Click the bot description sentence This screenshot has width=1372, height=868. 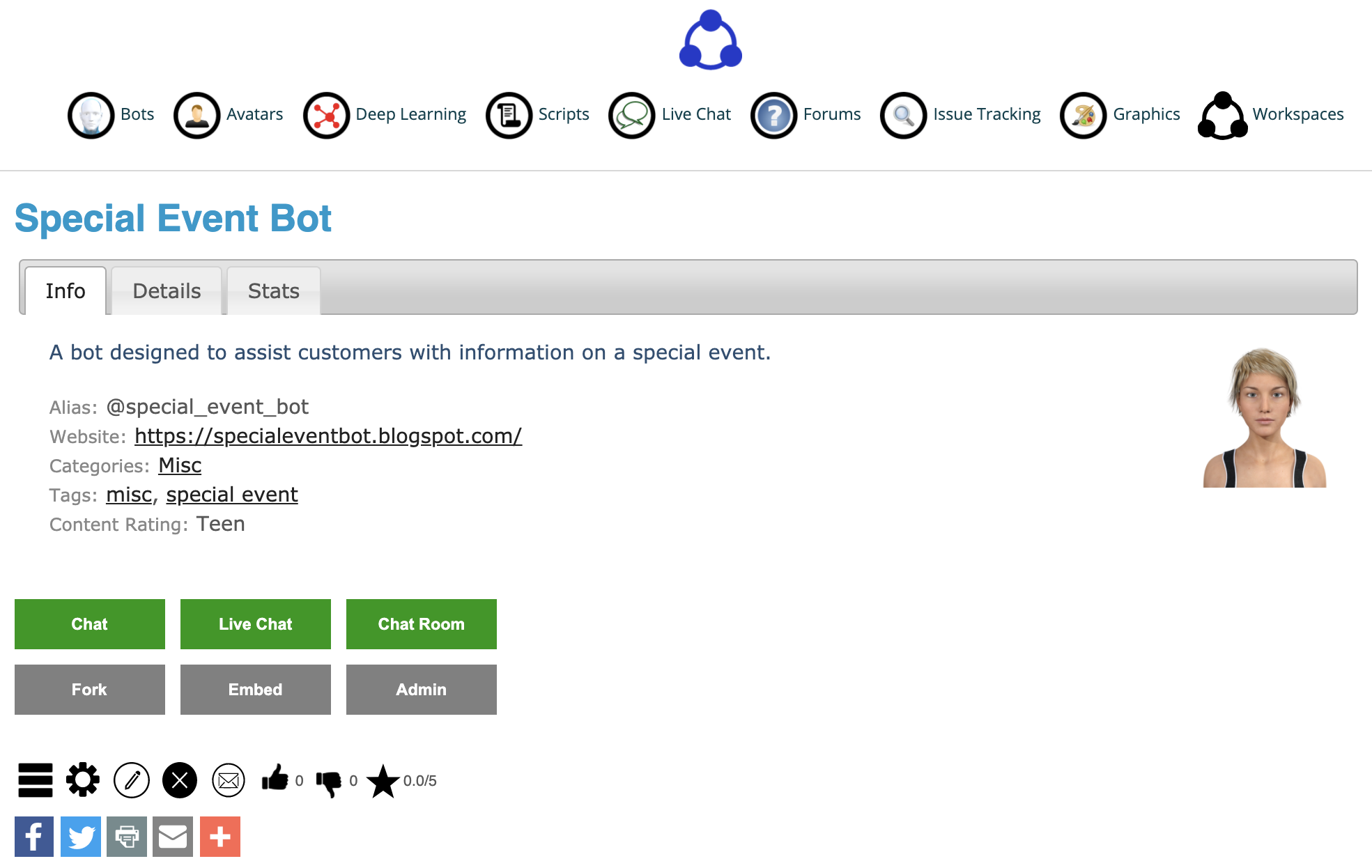click(x=410, y=352)
